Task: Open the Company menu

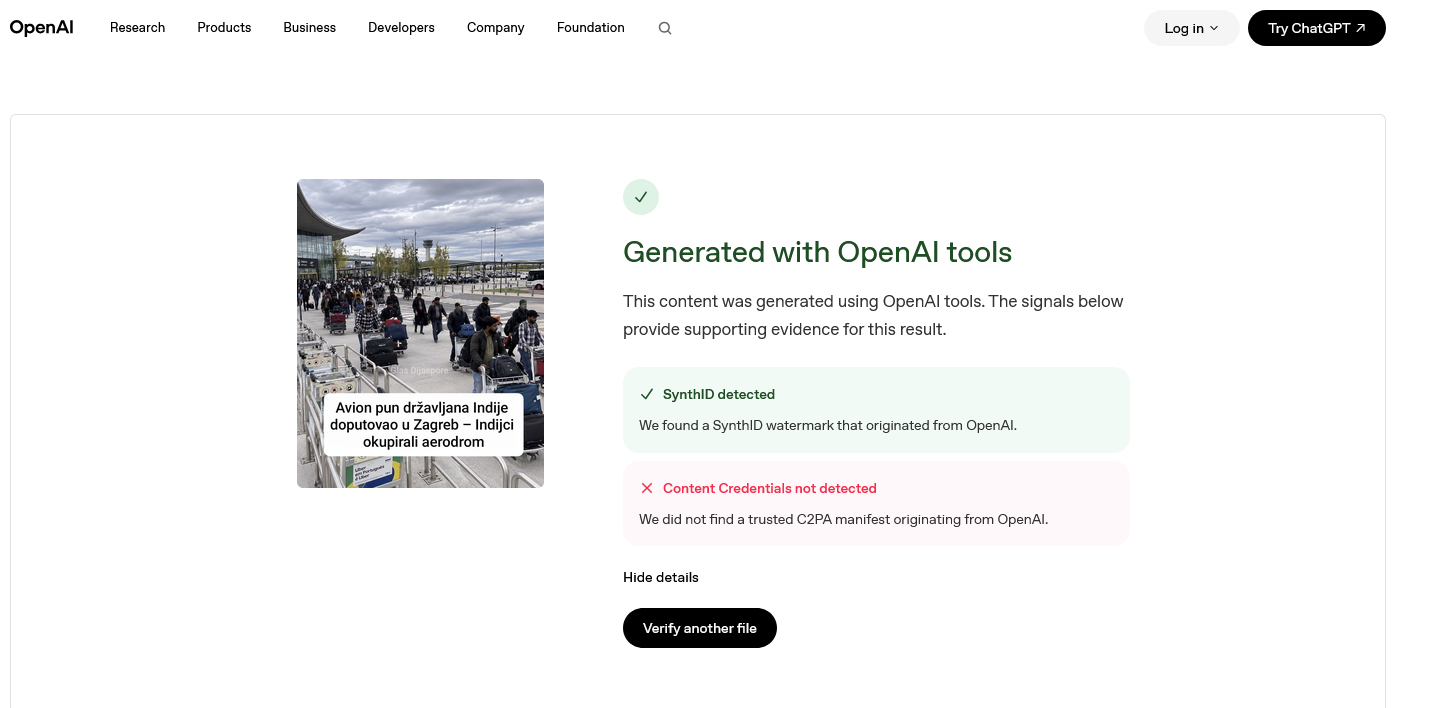Action: [495, 28]
